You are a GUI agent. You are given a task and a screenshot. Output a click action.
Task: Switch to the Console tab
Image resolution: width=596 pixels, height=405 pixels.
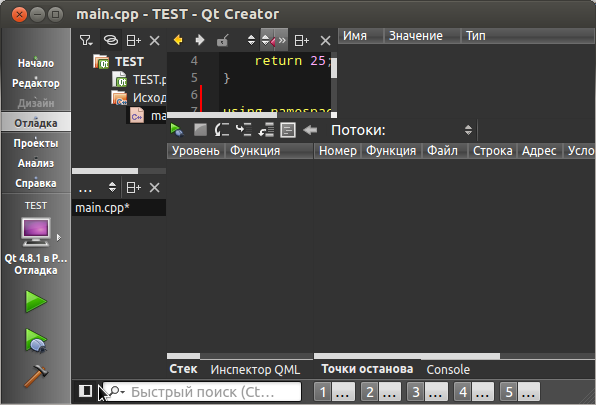coord(448,369)
